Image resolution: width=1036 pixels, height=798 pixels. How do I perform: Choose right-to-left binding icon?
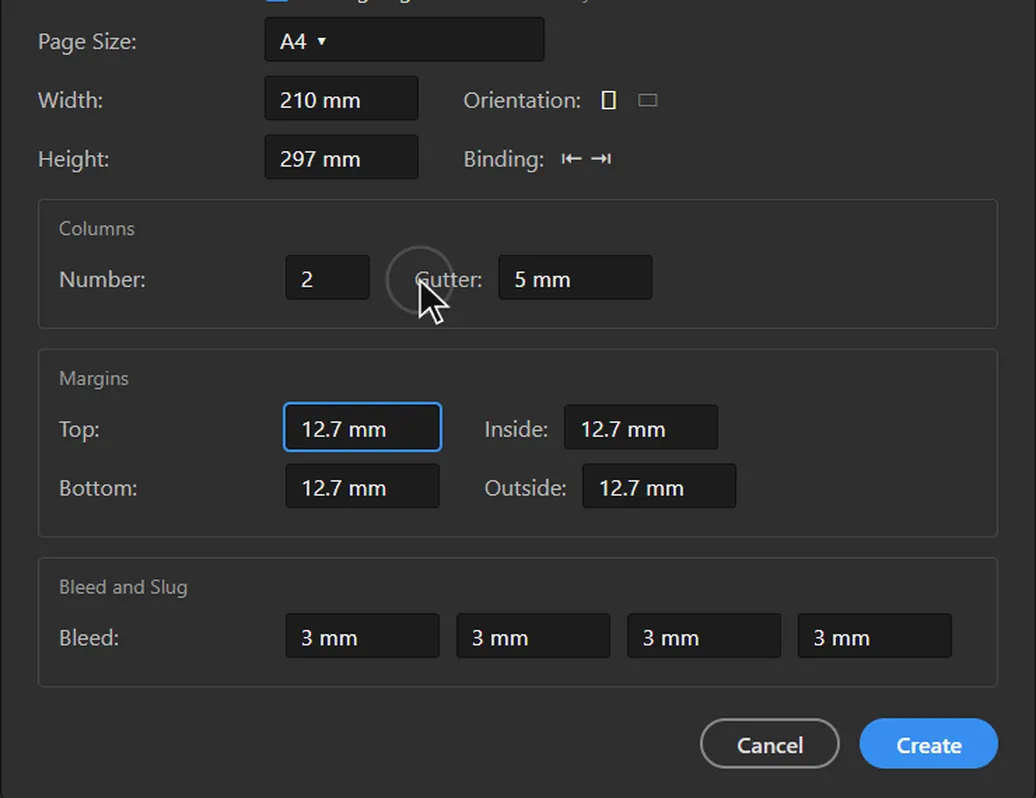click(x=601, y=159)
